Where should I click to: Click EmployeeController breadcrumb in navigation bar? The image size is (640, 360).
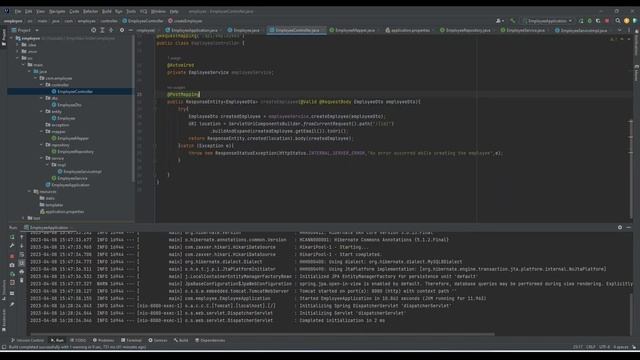pyautogui.click(x=143, y=21)
